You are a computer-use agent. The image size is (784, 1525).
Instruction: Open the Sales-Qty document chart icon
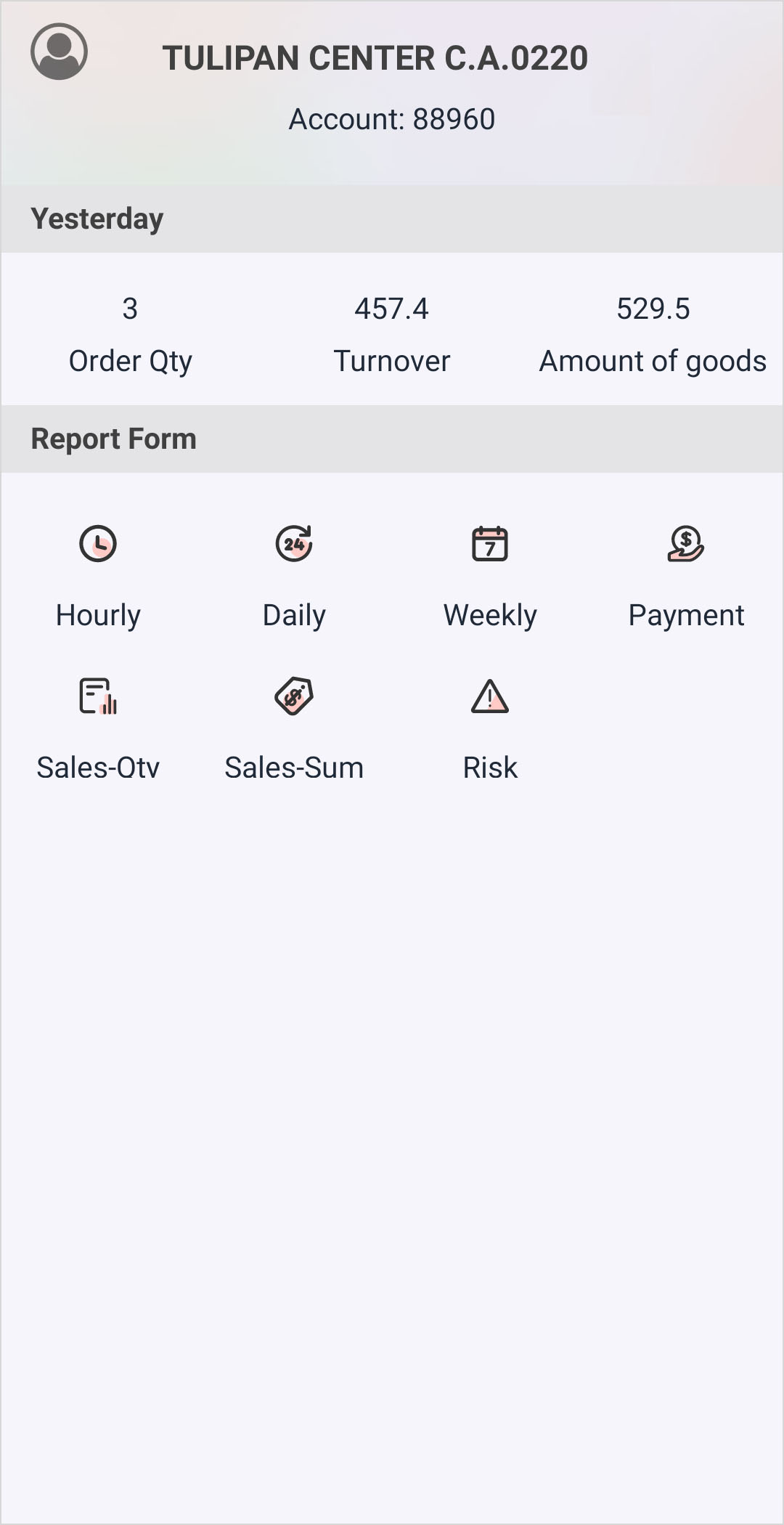coord(98,696)
